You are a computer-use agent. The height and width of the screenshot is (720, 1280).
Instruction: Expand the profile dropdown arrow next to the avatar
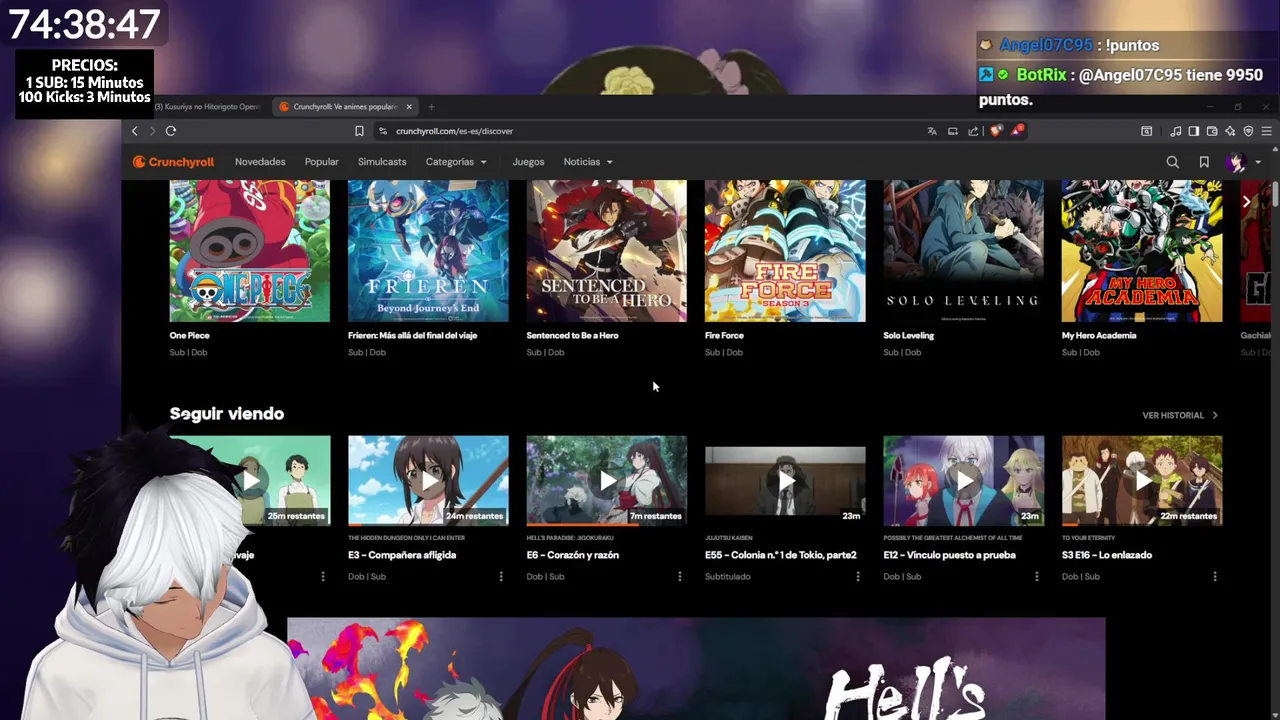[1258, 162]
